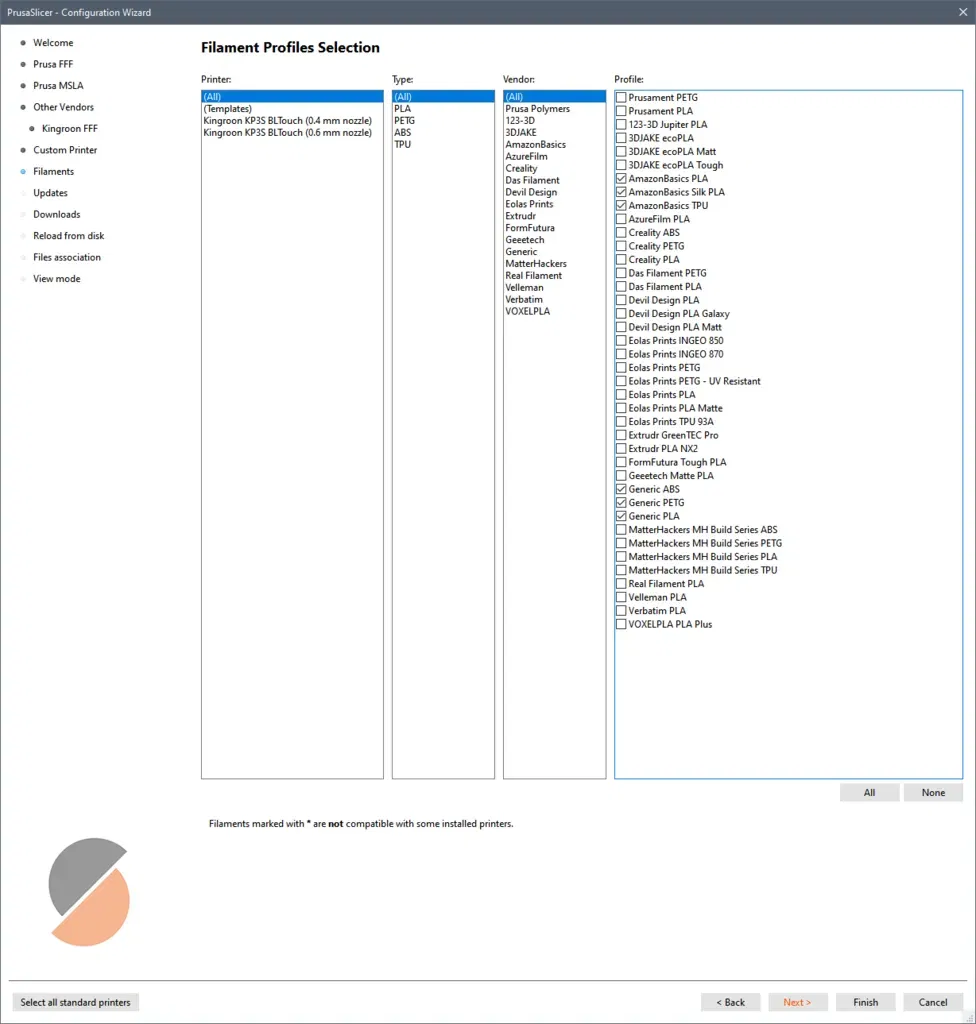
Task: Filter Type list by PETG
Action: tap(443, 121)
